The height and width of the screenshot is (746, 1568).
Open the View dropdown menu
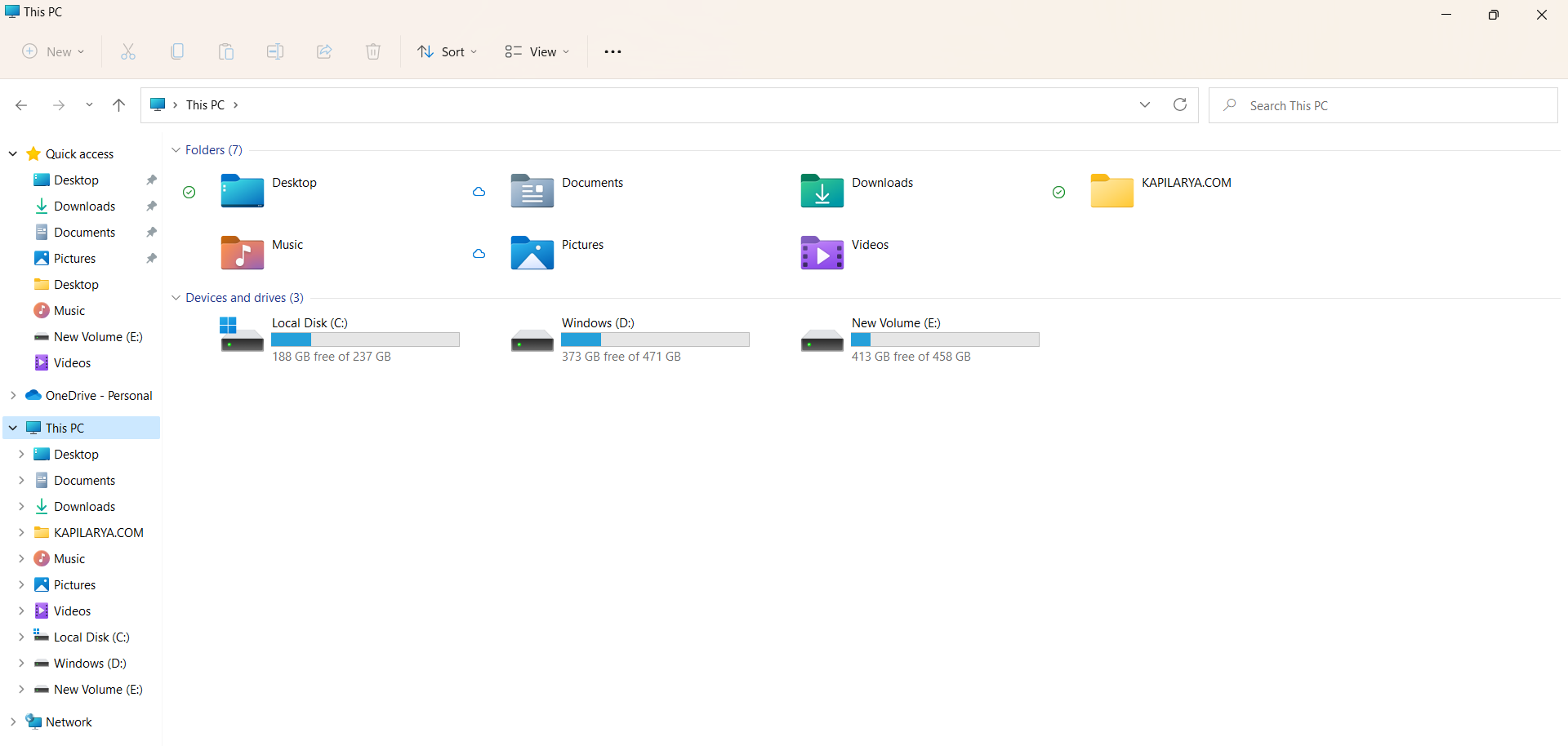click(x=537, y=51)
